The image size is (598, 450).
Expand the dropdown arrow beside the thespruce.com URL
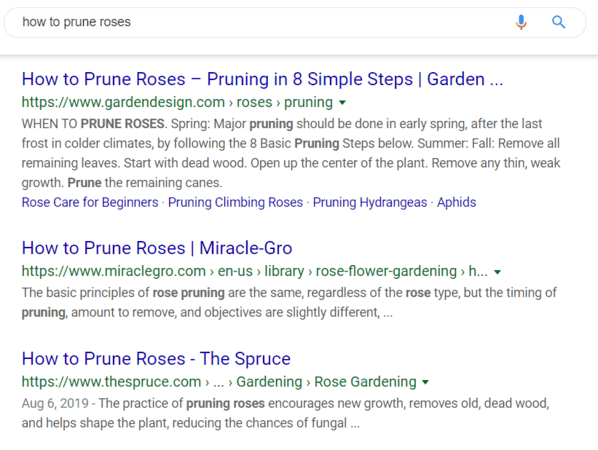point(426,382)
